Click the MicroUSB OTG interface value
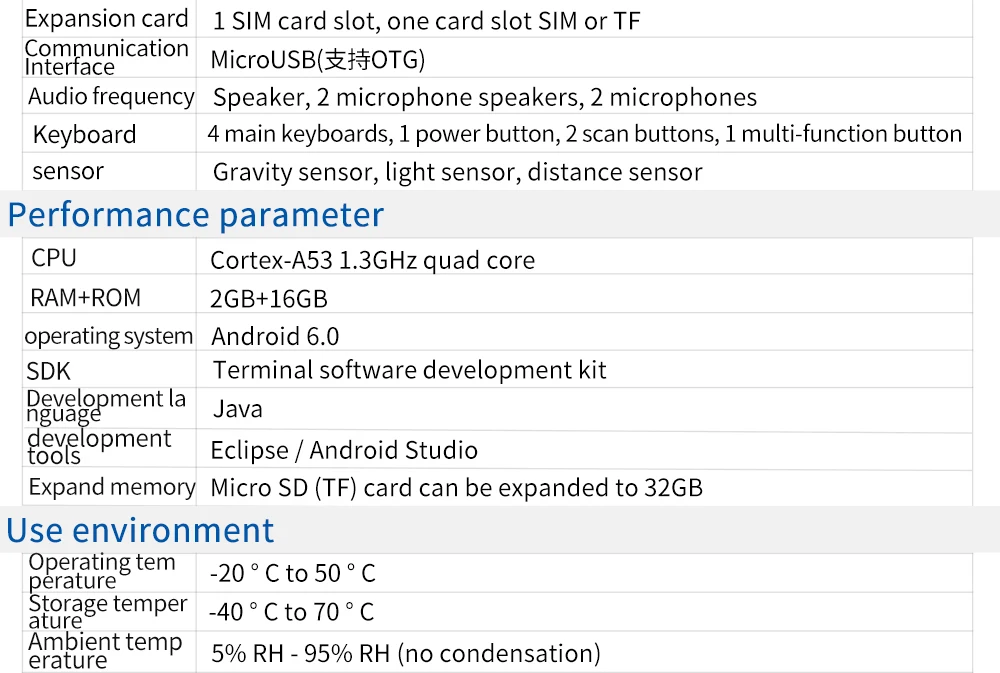This screenshot has width=1000, height=673. (317, 60)
